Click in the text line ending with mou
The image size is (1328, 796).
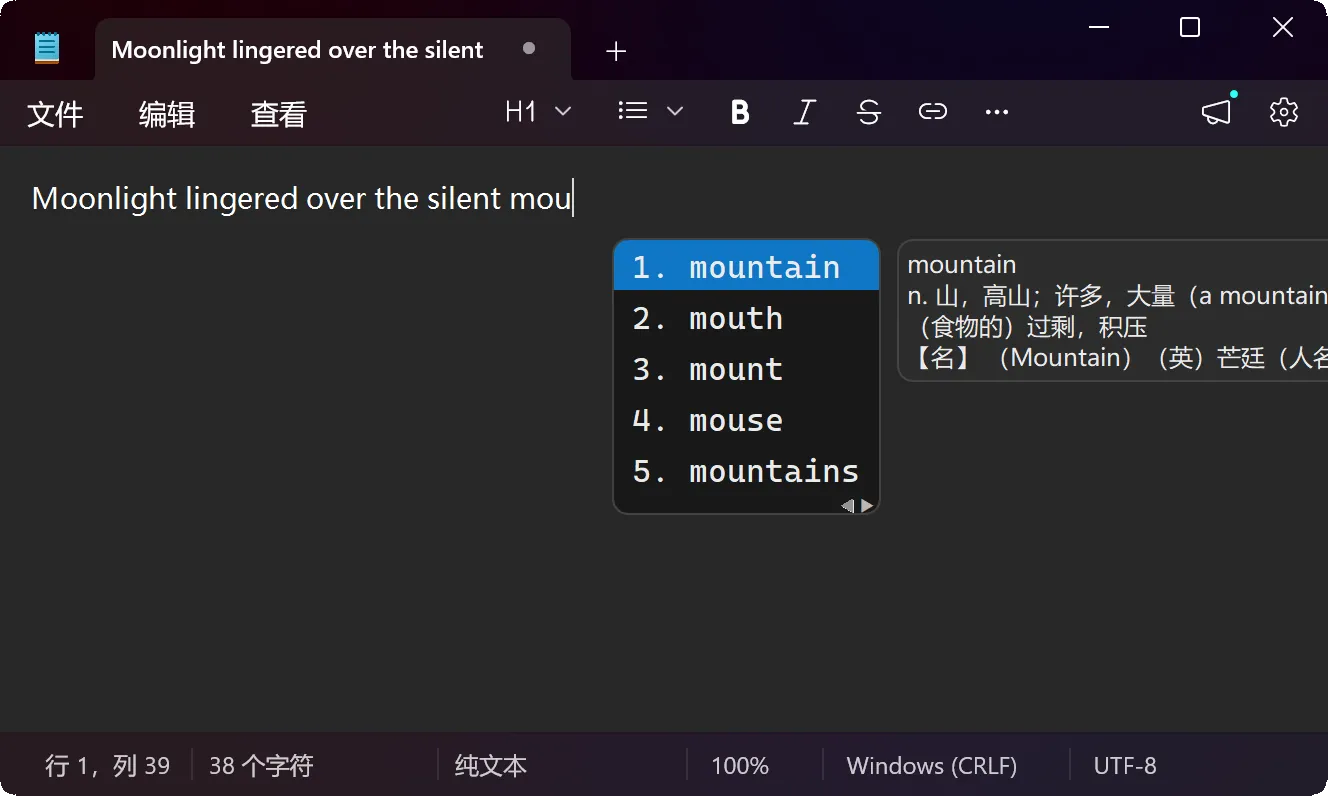coord(302,198)
